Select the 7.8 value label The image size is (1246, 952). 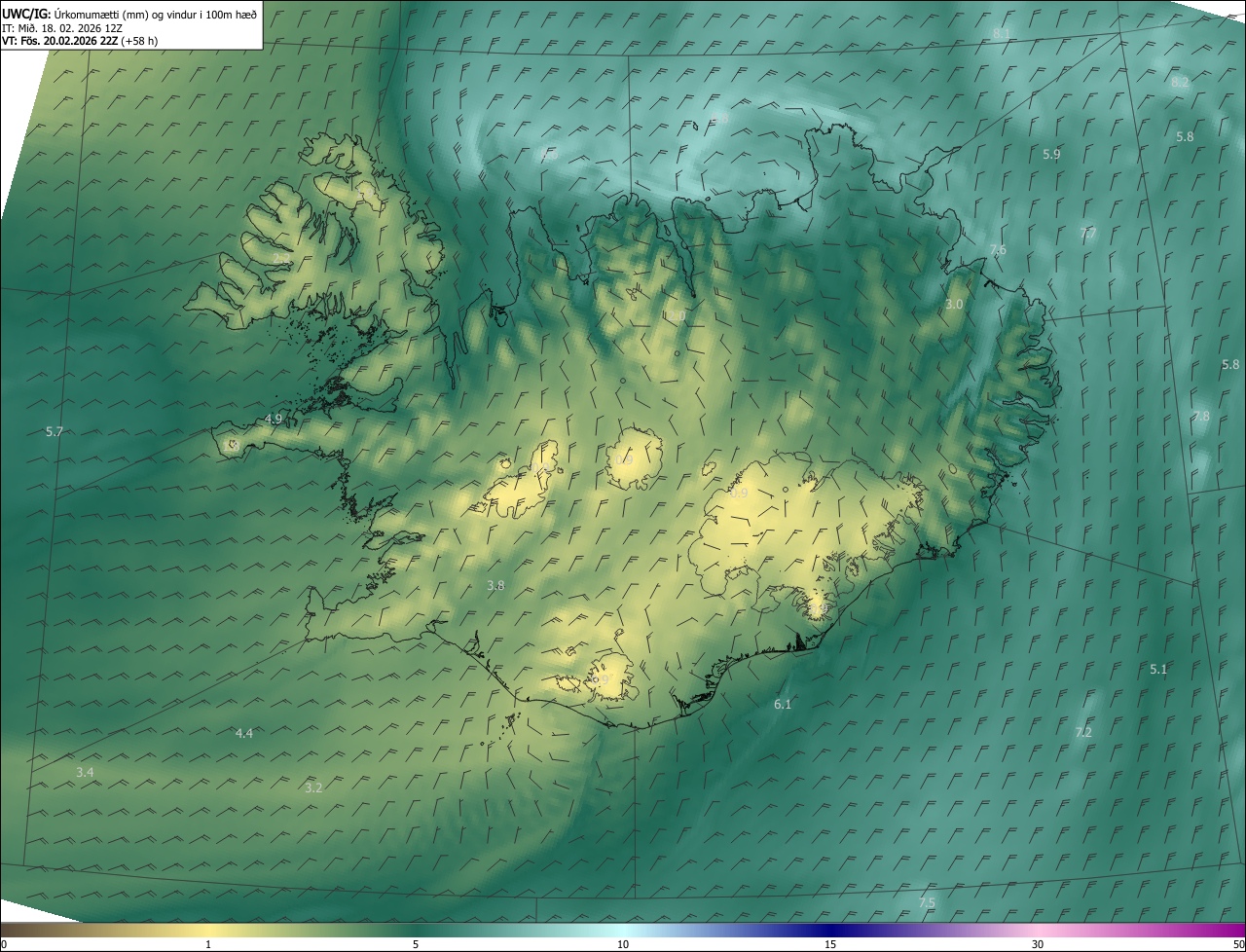(1201, 417)
